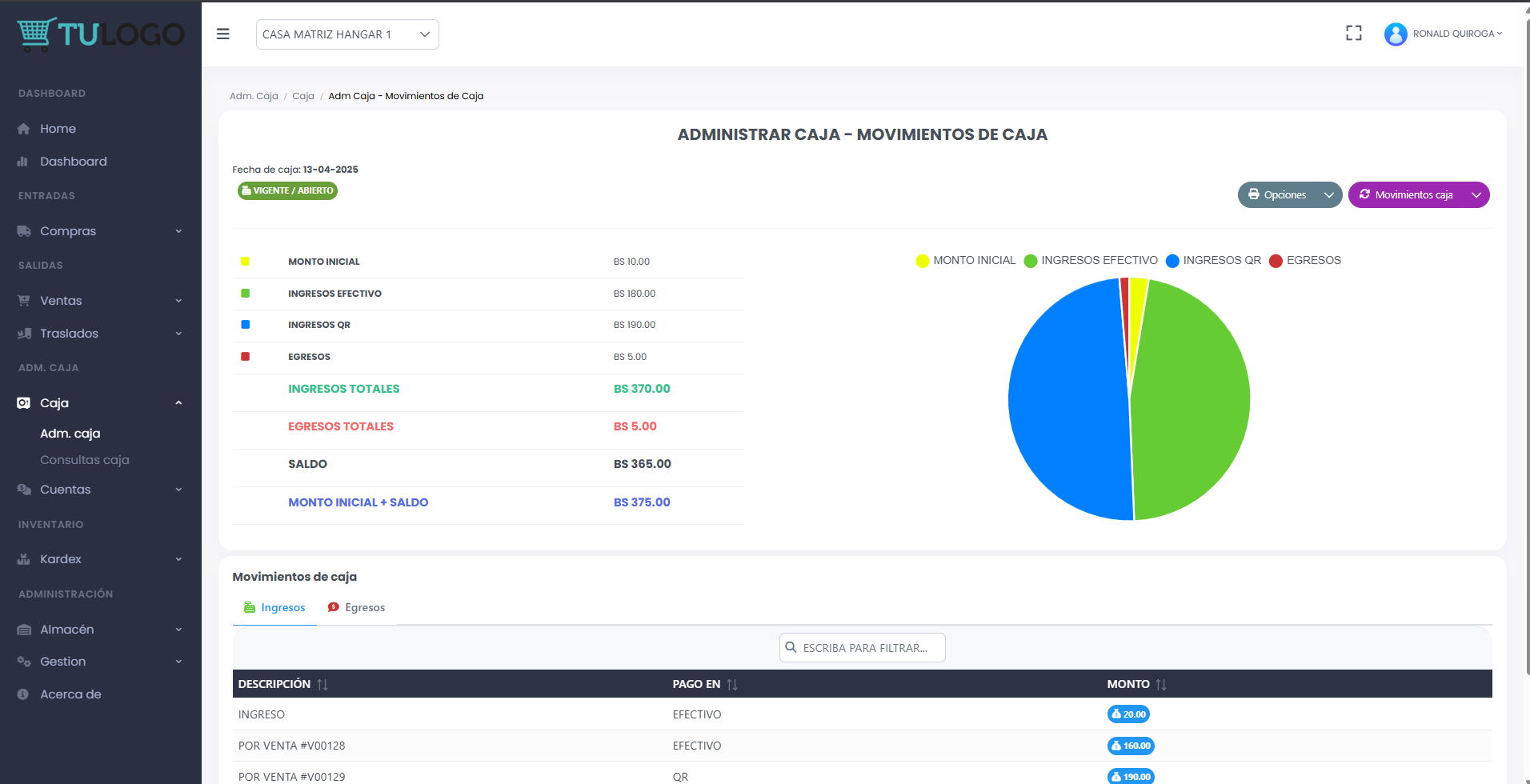1530x784 pixels.
Task: Click the user avatar icon
Action: pos(1395,34)
